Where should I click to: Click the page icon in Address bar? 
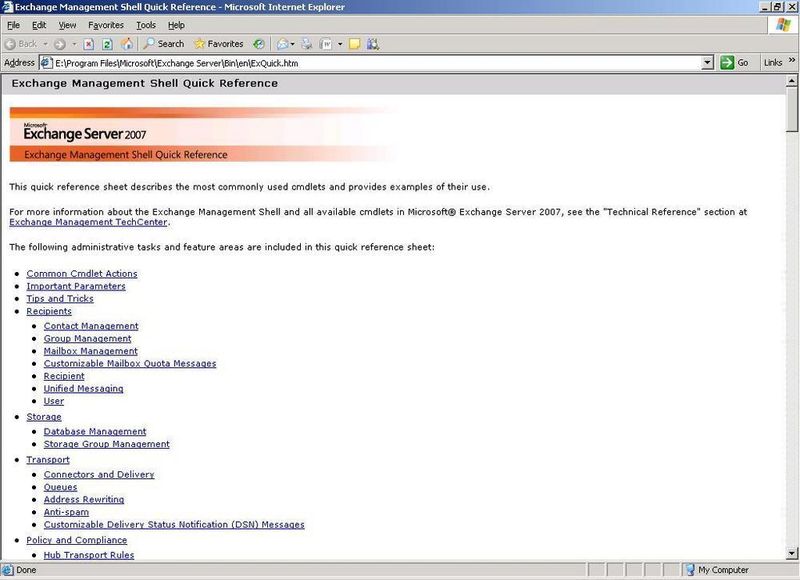coord(46,63)
